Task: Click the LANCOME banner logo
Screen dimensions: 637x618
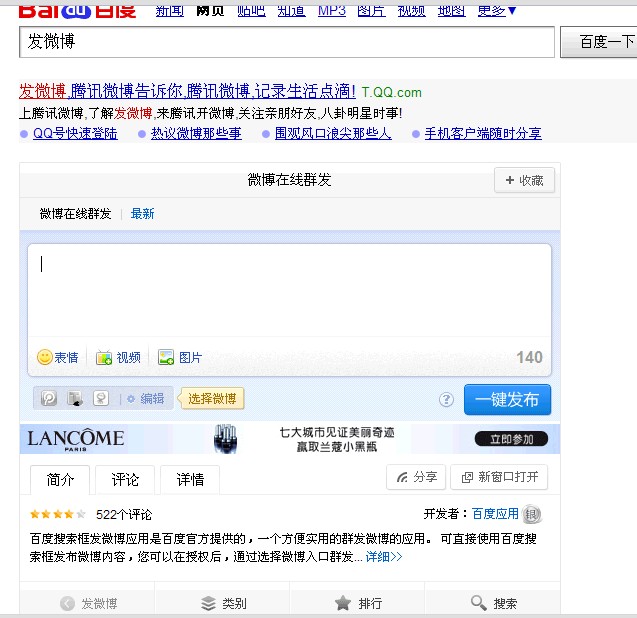Action: 76,440
